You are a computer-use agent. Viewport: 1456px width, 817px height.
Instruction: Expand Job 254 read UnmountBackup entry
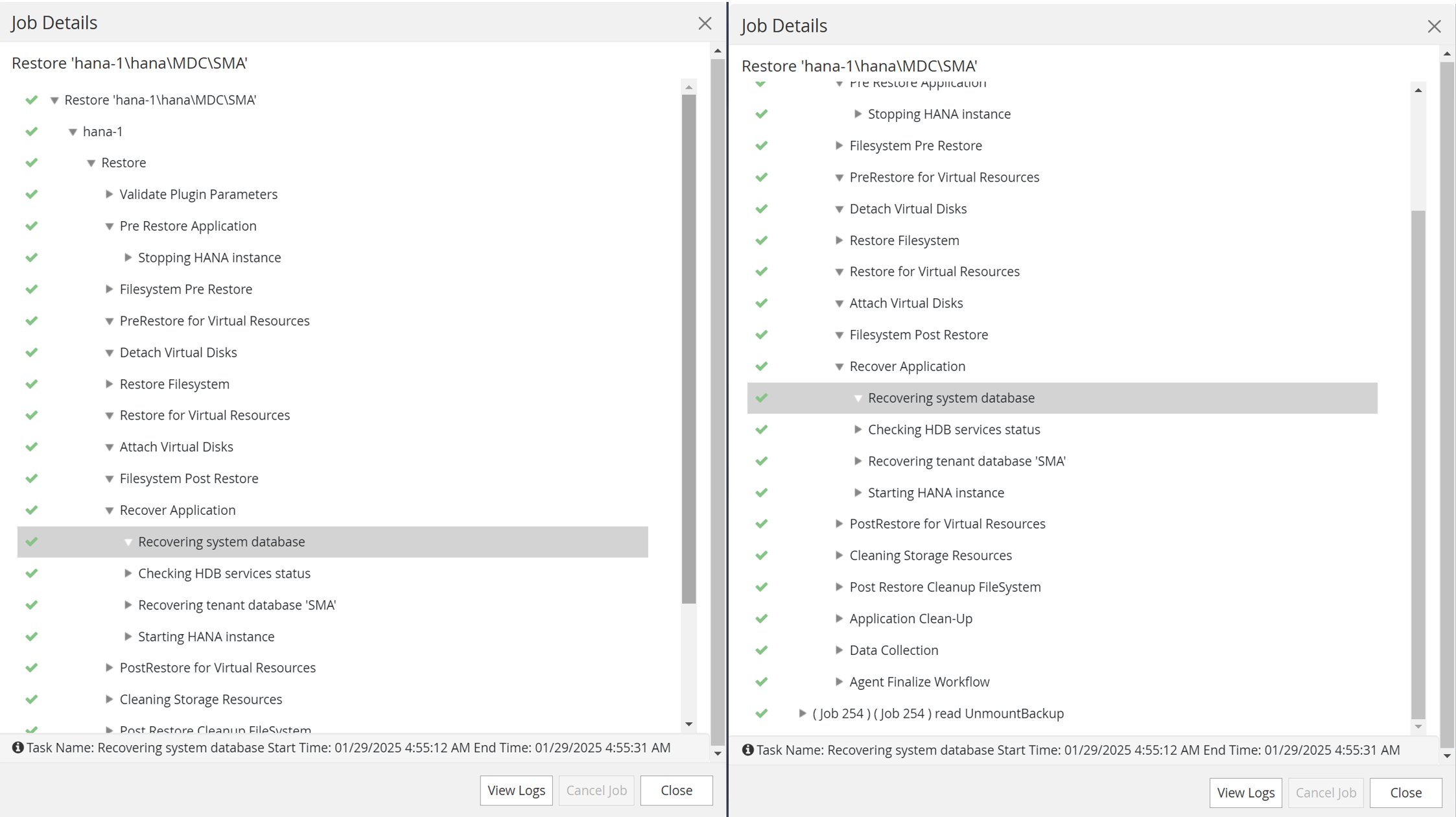click(x=802, y=713)
